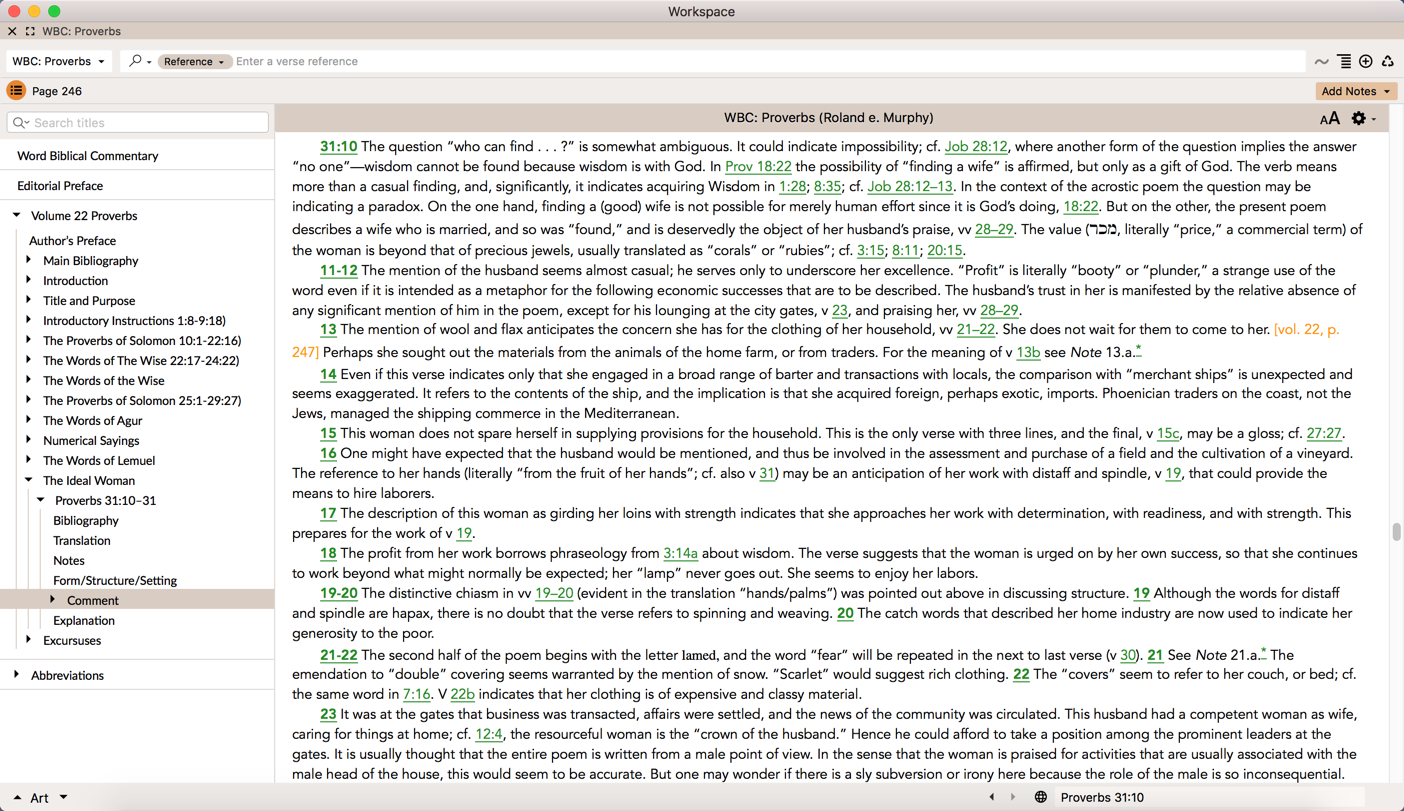This screenshot has height=811, width=1404.
Task: Go back with the history left arrow
Action: pyautogui.click(x=992, y=798)
